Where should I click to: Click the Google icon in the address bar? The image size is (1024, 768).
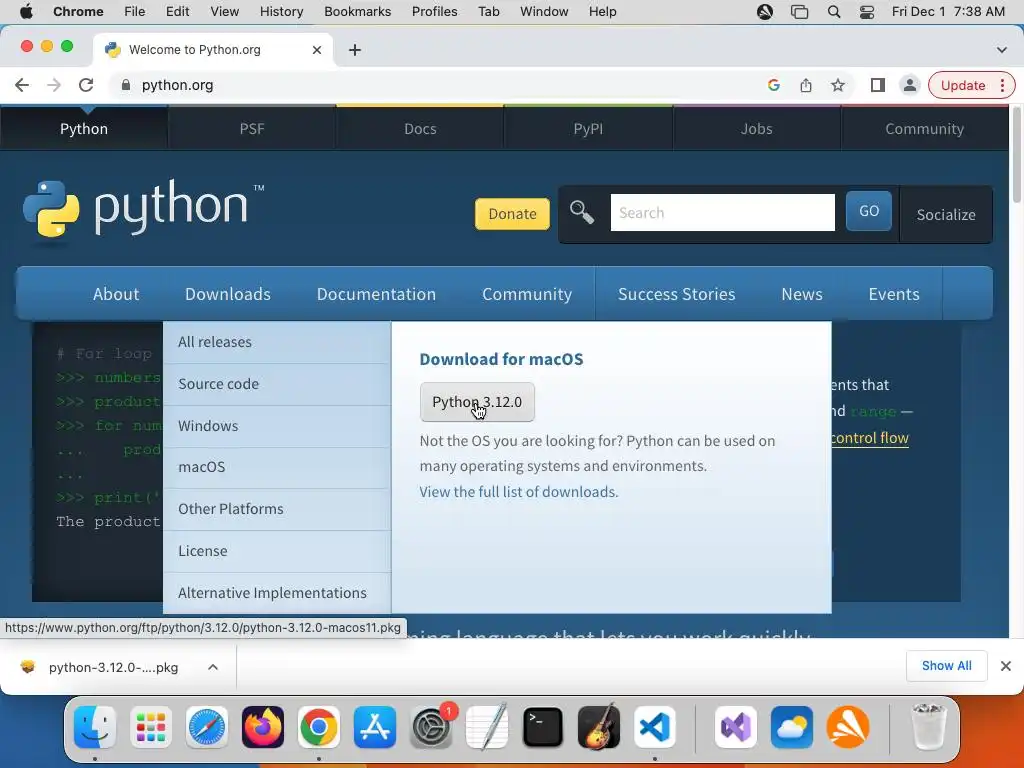point(774,85)
